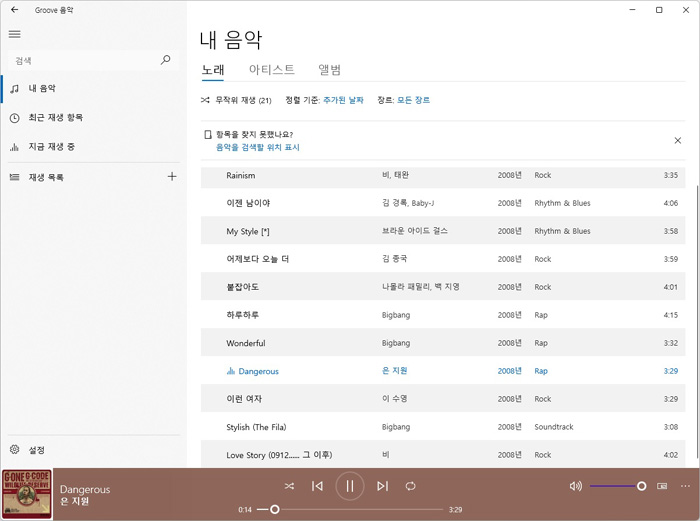Image resolution: width=700 pixels, height=521 pixels.
Task: Click duration 4:15 of 하루하루
Action: [x=671, y=315]
